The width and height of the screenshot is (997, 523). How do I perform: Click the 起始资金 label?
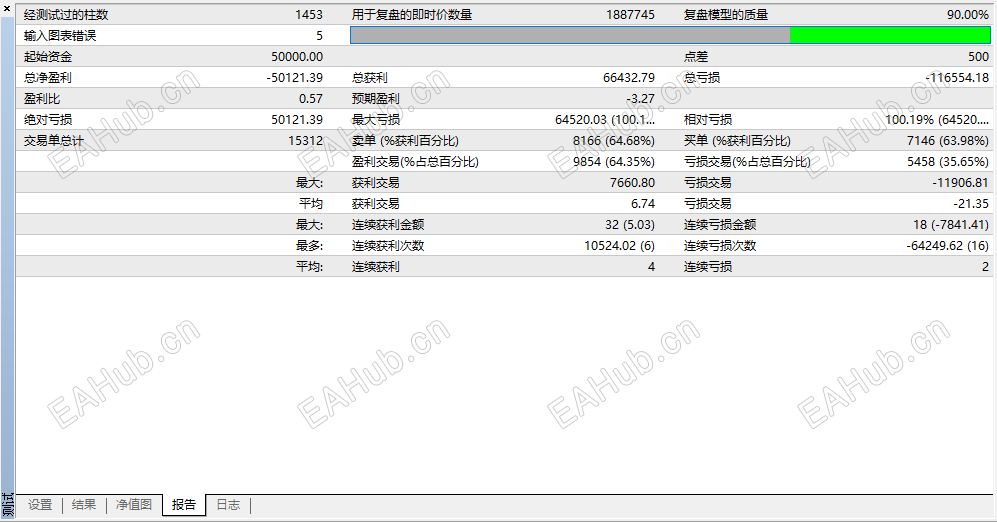click(x=48, y=57)
